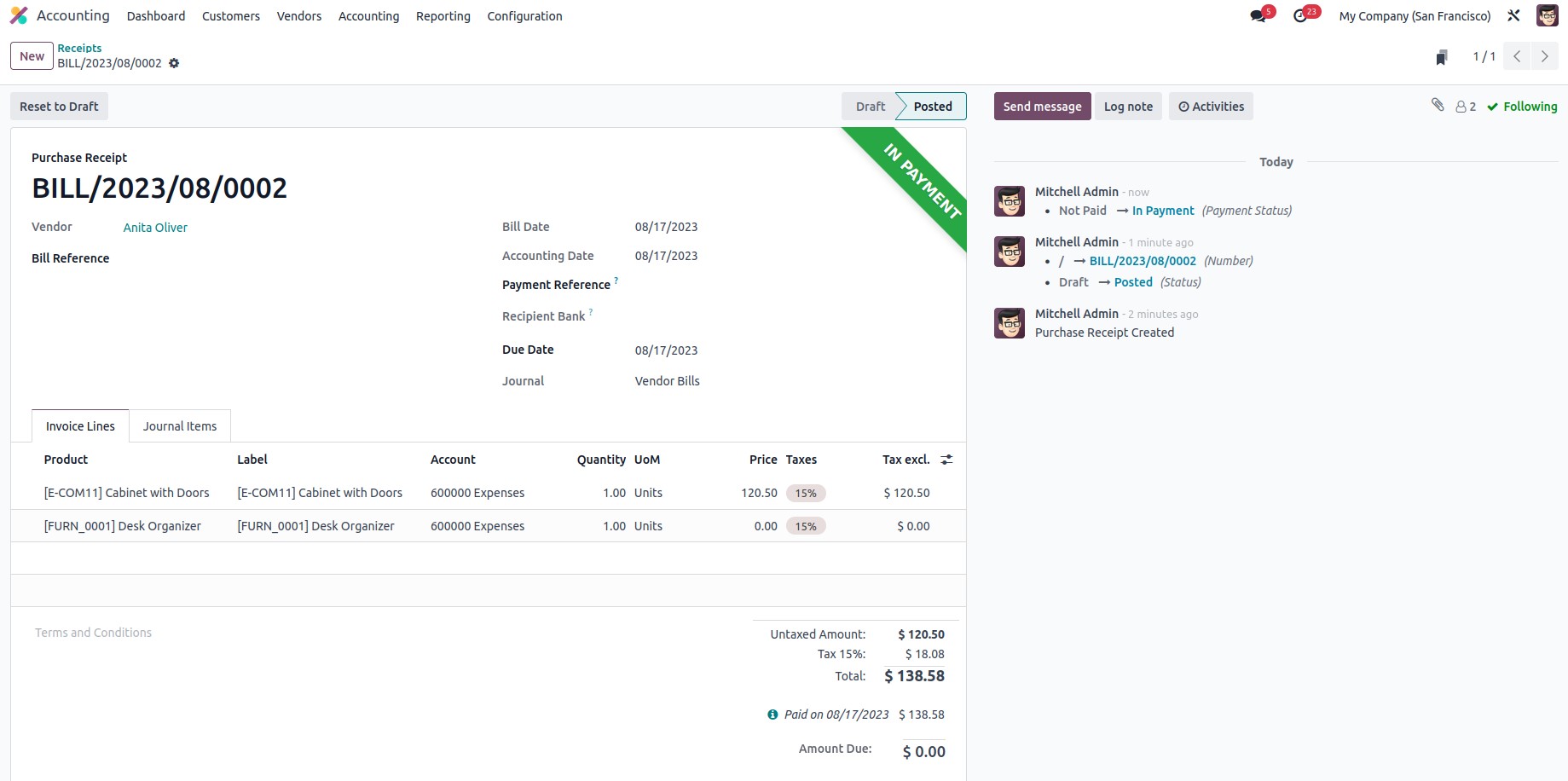The width and height of the screenshot is (1568, 781).
Task: Show followers via the person count icon
Action: 1466,107
